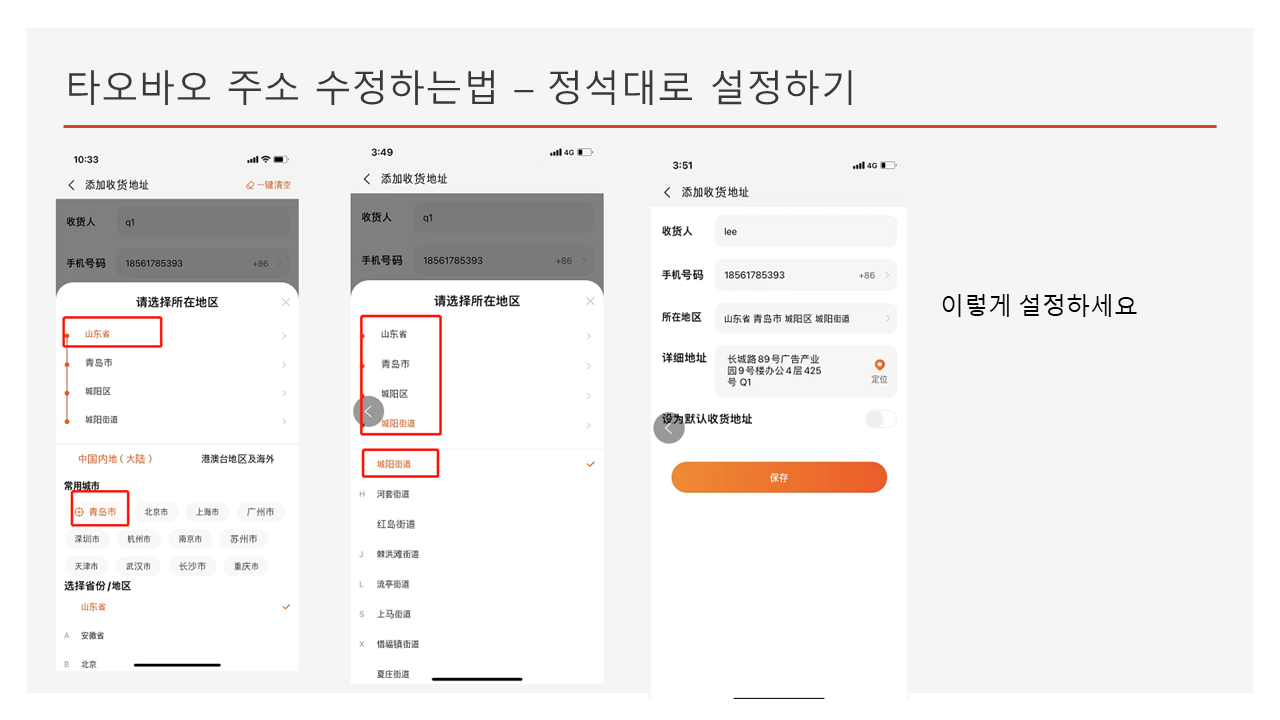Toggle the 设为默认收货地址 switch
The height and width of the screenshot is (720, 1280).
tap(881, 419)
